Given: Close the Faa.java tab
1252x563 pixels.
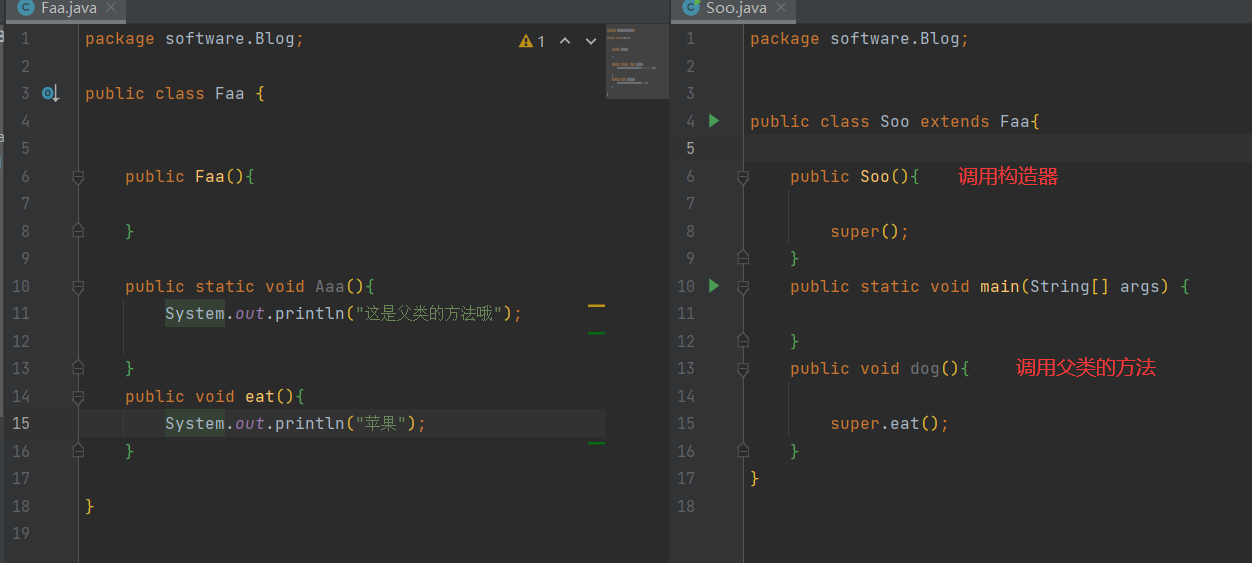Looking at the screenshot, I should [110, 8].
